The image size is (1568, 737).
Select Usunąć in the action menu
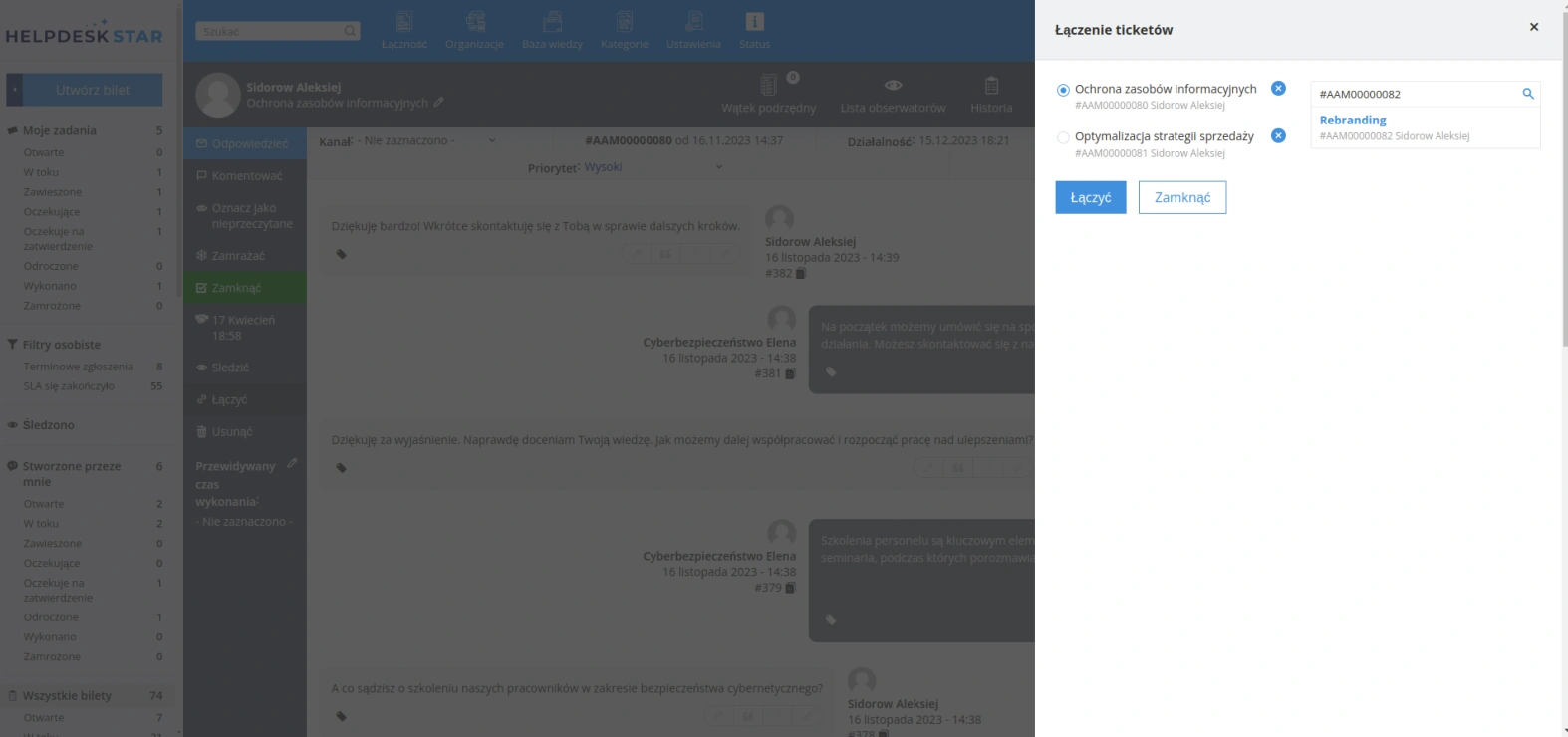click(245, 431)
